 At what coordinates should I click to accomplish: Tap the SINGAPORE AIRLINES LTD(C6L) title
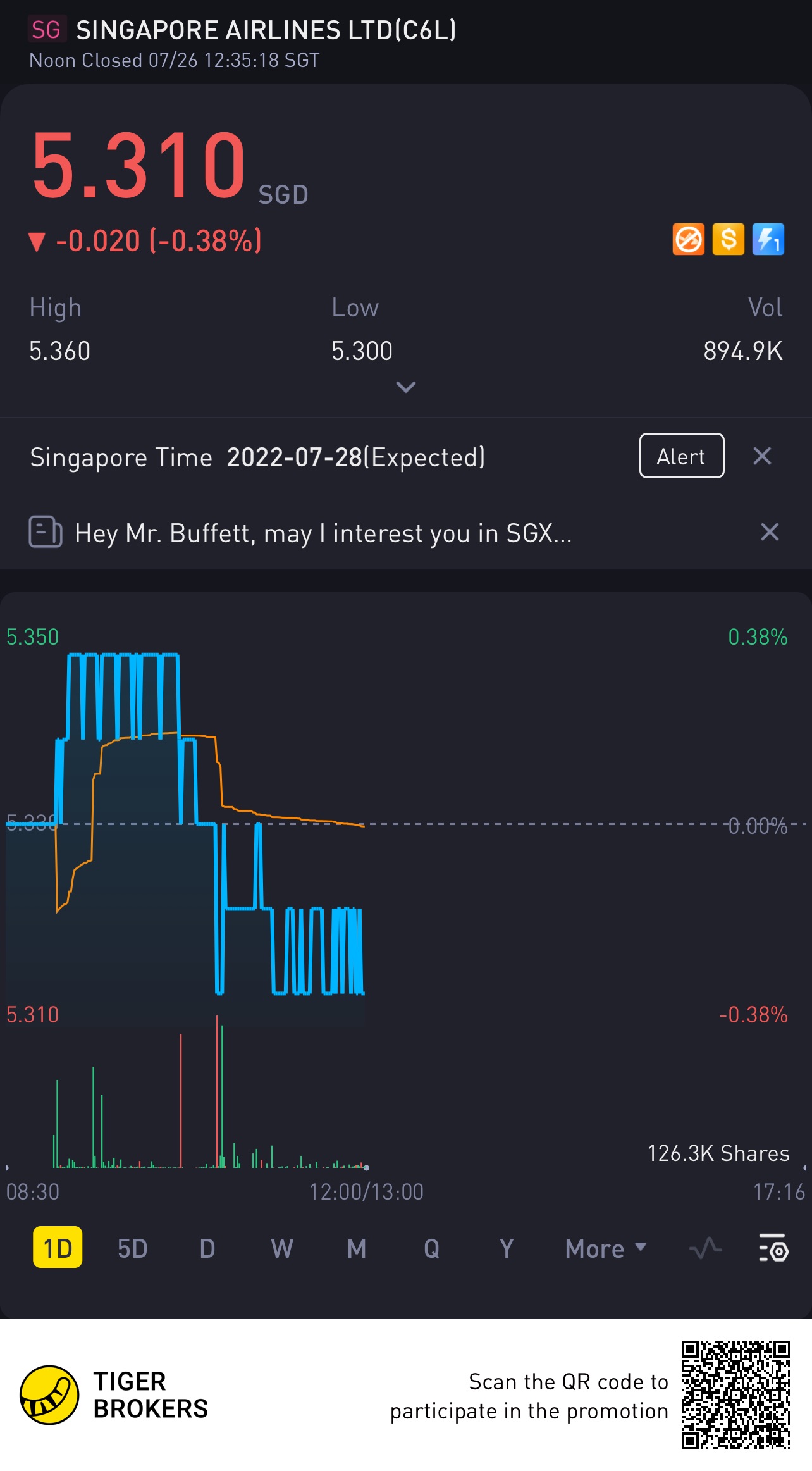tap(266, 30)
